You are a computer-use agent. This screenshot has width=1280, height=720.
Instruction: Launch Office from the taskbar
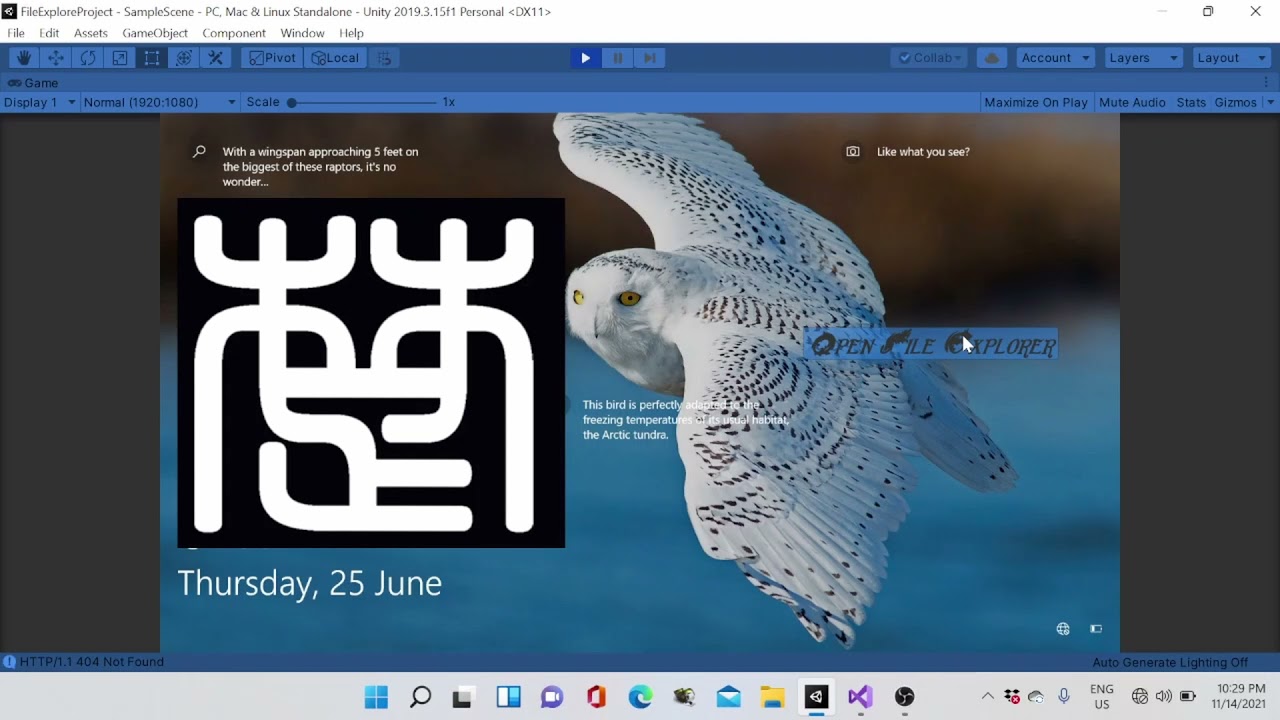pyautogui.click(x=597, y=697)
